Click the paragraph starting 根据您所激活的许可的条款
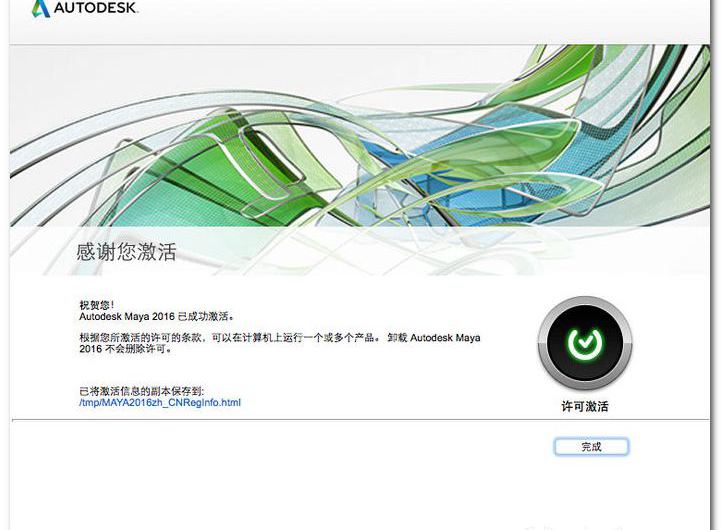This screenshot has height=530, width=721. 280,343
